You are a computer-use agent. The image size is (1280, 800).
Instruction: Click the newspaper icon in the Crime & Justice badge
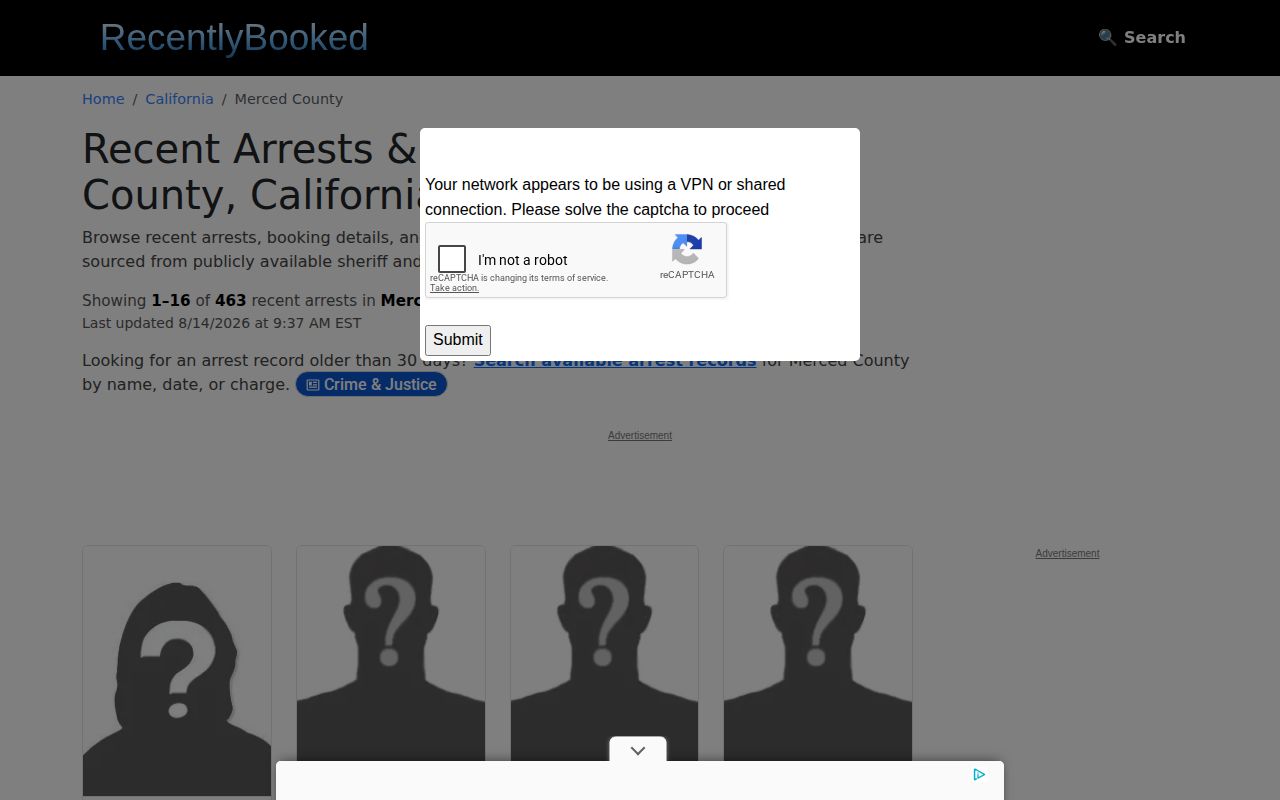coord(313,385)
